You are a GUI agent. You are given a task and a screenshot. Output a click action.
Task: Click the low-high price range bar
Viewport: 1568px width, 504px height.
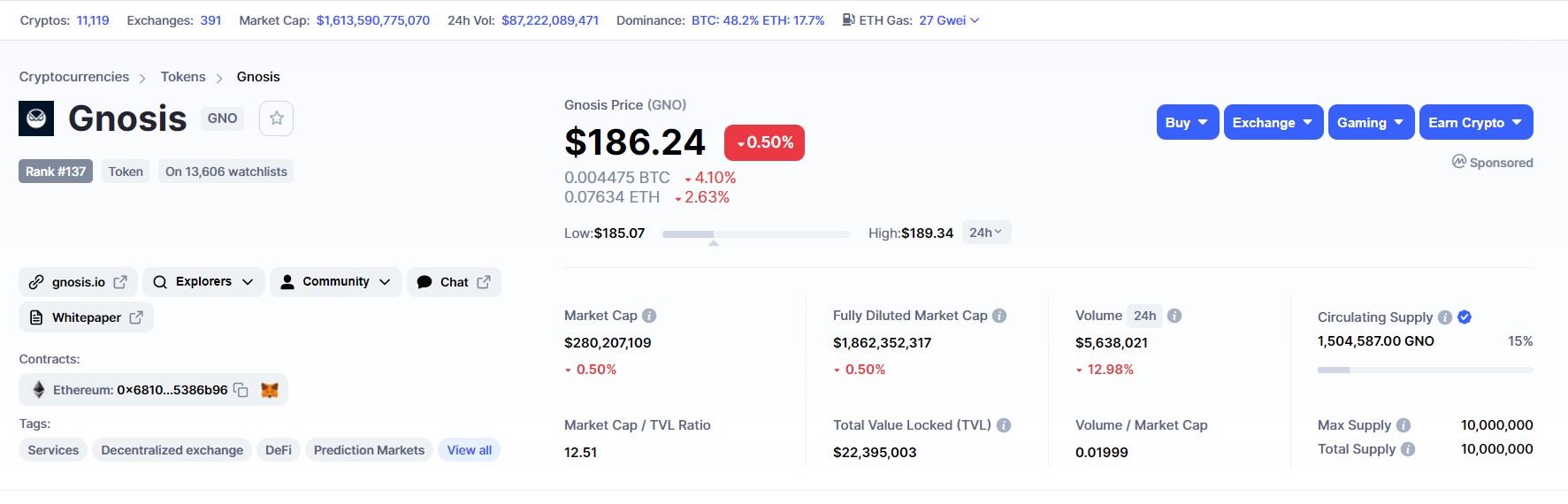[x=756, y=234]
